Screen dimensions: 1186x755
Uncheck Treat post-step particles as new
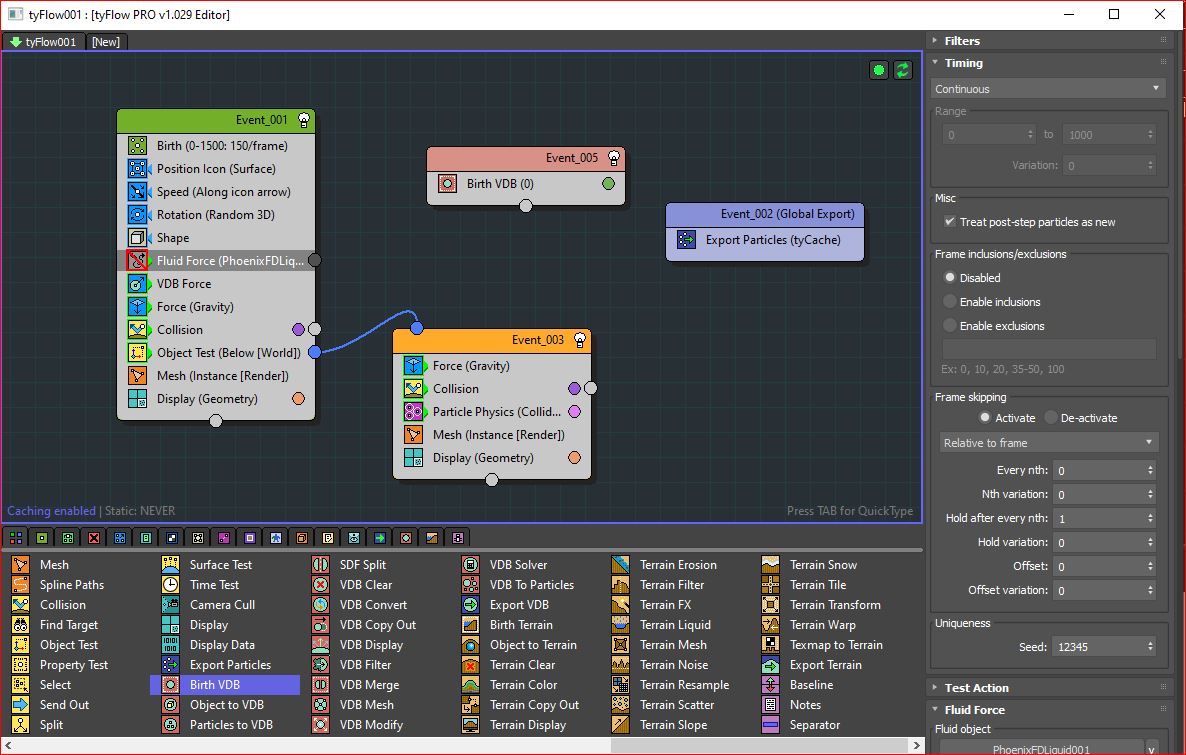pos(950,222)
